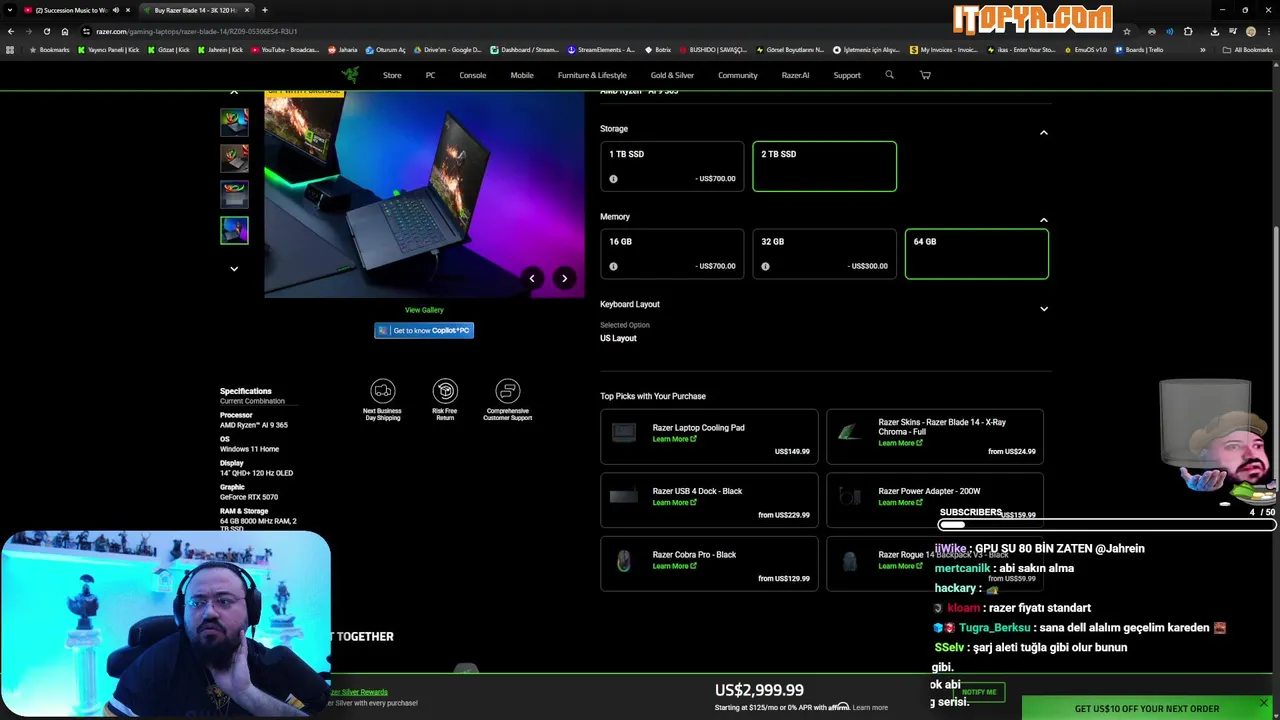
Task: Click the Affirm Learn more link
Action: click(870, 708)
